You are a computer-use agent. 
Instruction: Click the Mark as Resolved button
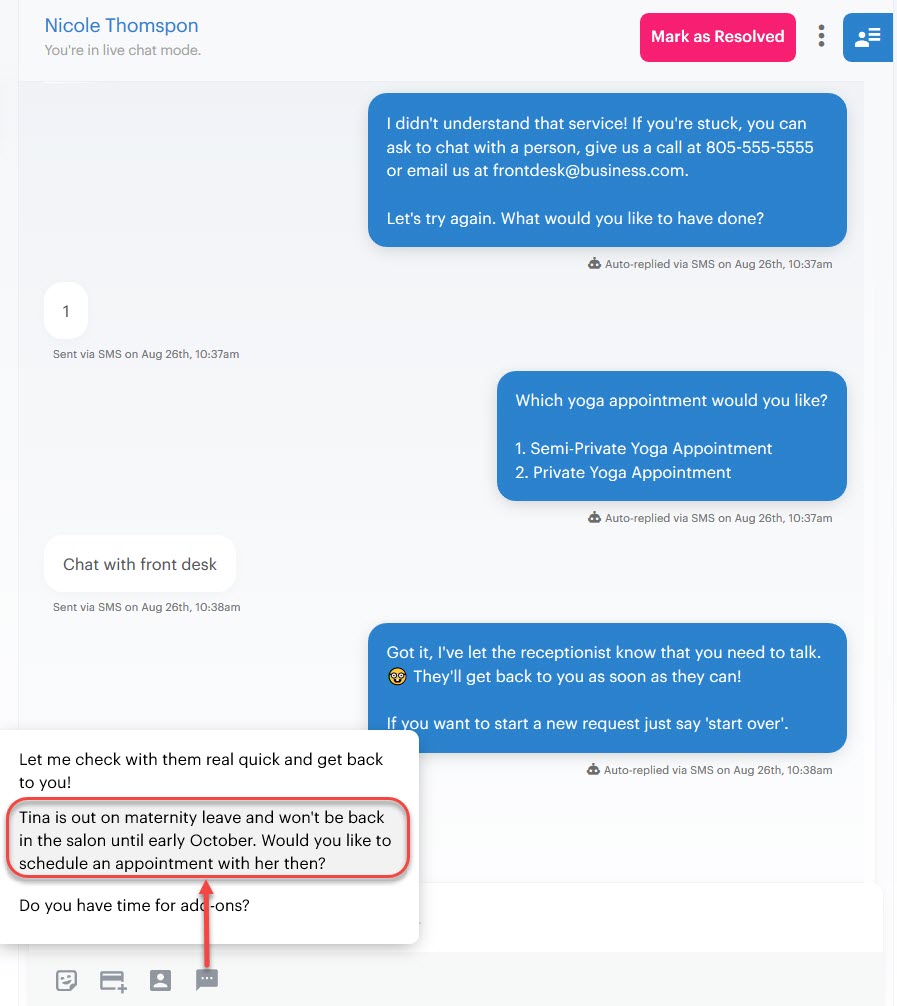pos(717,37)
